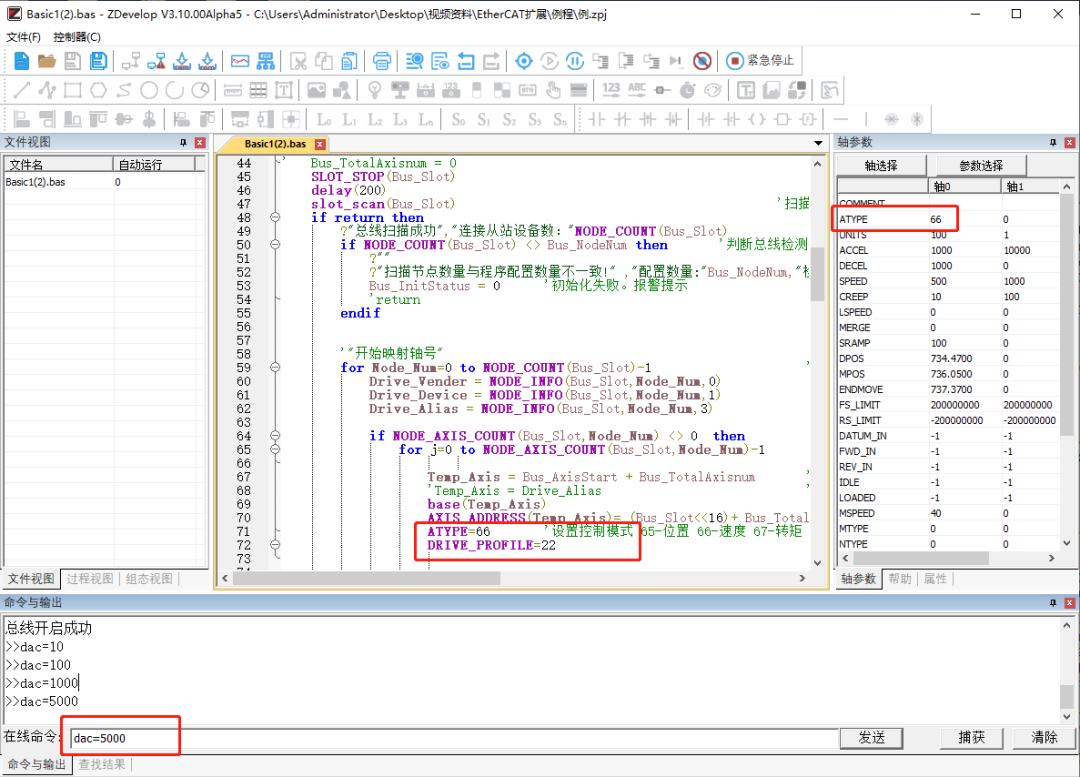Screen dimensions: 1080x777
Task: Switch to the 过程视图 tab
Action: [x=89, y=579]
